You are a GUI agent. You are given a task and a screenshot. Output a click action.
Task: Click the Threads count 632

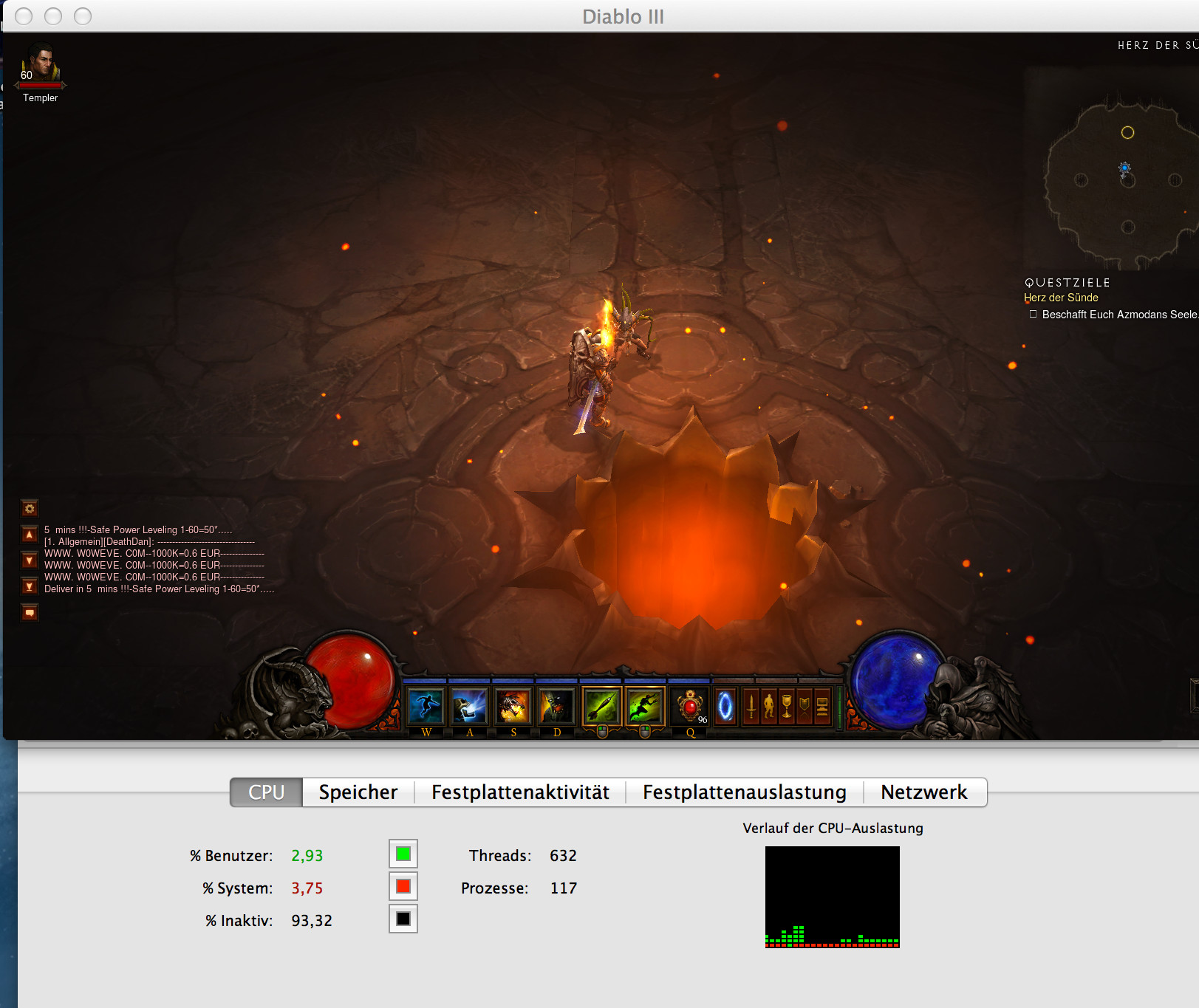(x=563, y=856)
